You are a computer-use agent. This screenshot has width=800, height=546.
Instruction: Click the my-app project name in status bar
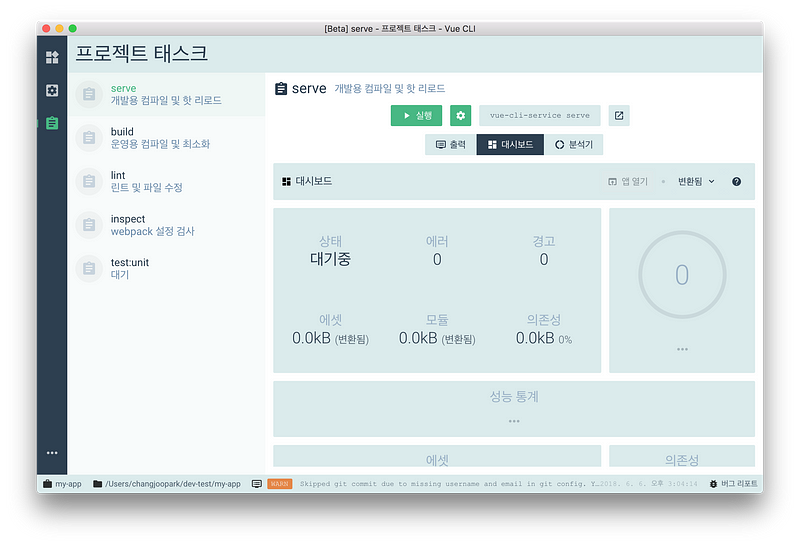[62, 484]
